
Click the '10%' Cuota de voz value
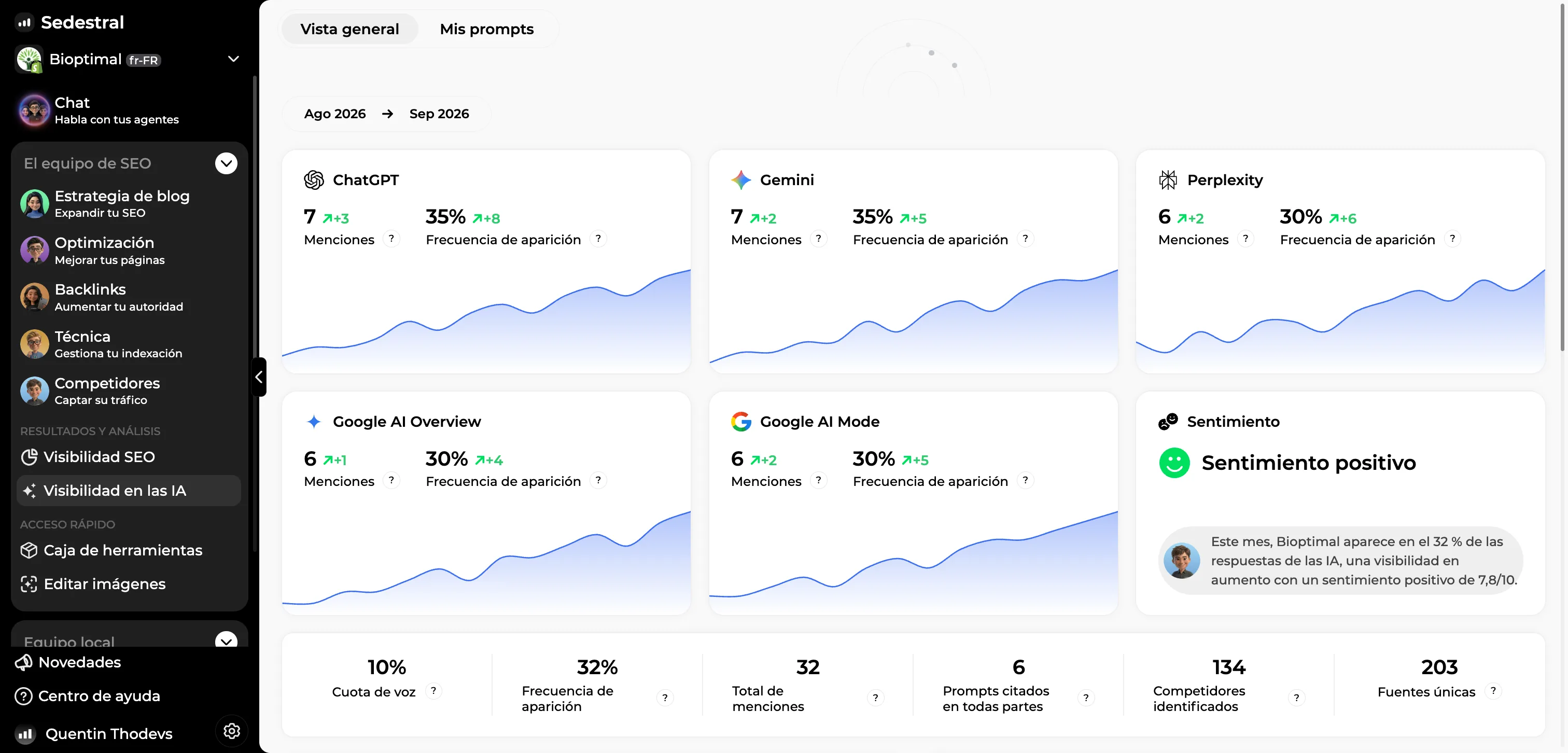click(x=387, y=667)
